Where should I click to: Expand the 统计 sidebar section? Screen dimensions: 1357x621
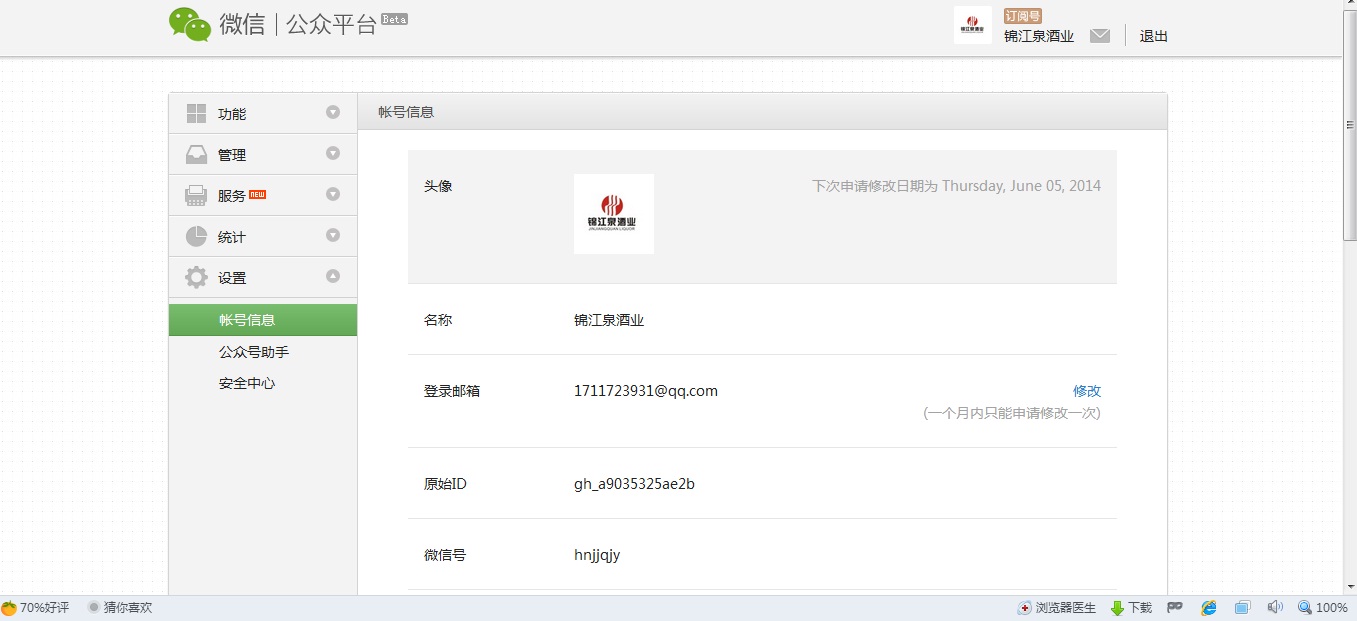click(x=262, y=237)
